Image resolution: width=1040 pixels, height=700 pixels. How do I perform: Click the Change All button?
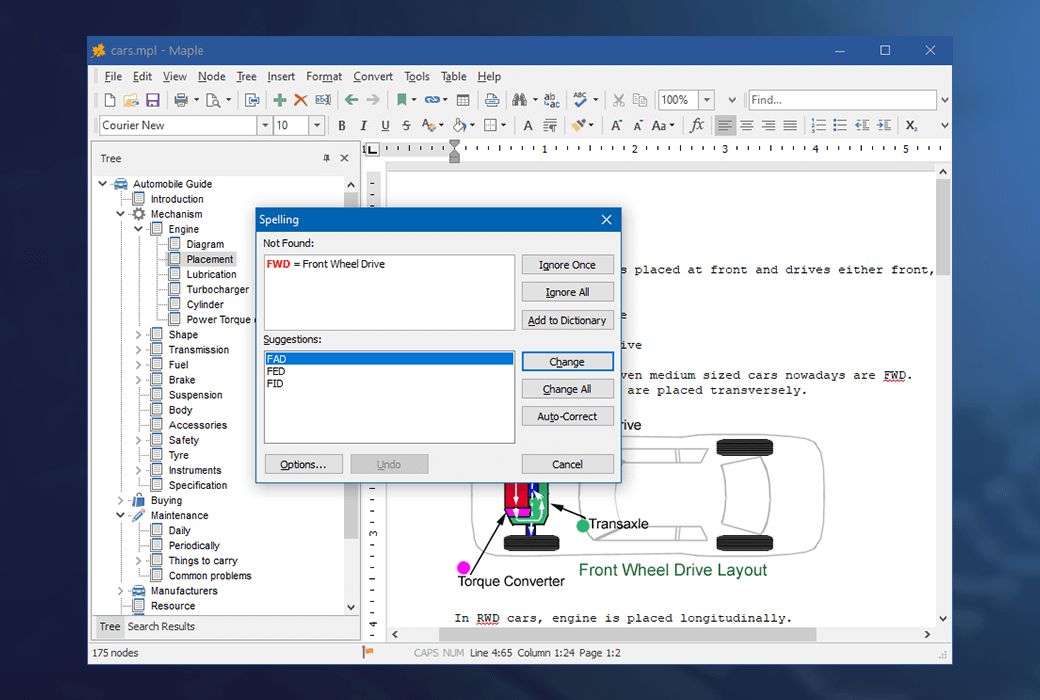tap(567, 389)
